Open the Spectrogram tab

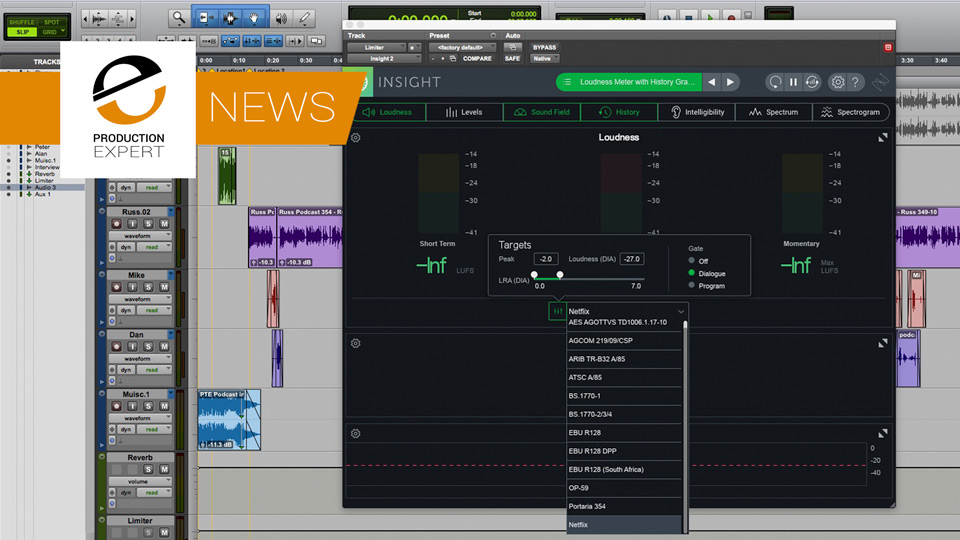point(851,112)
